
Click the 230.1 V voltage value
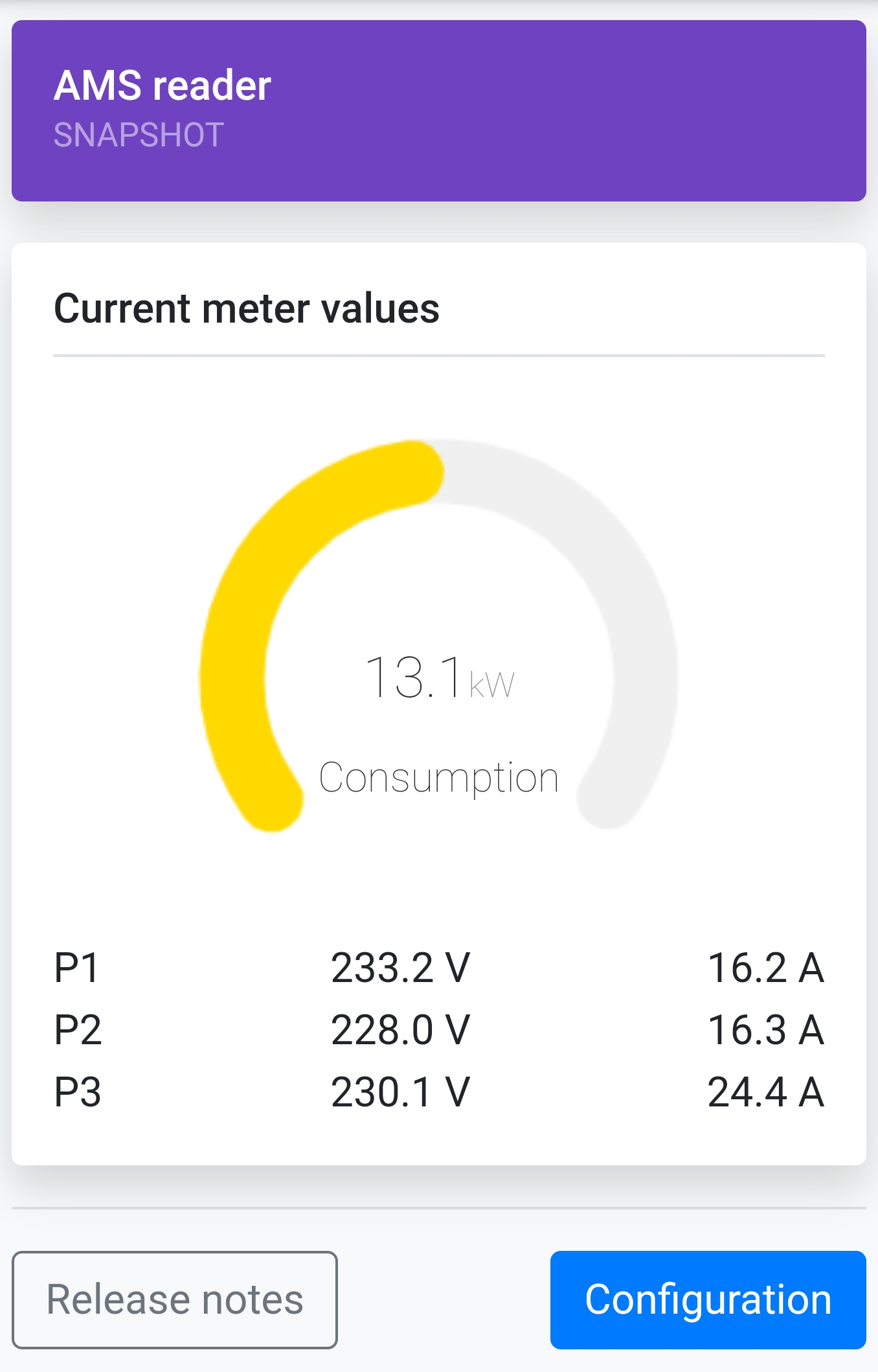tap(400, 1092)
